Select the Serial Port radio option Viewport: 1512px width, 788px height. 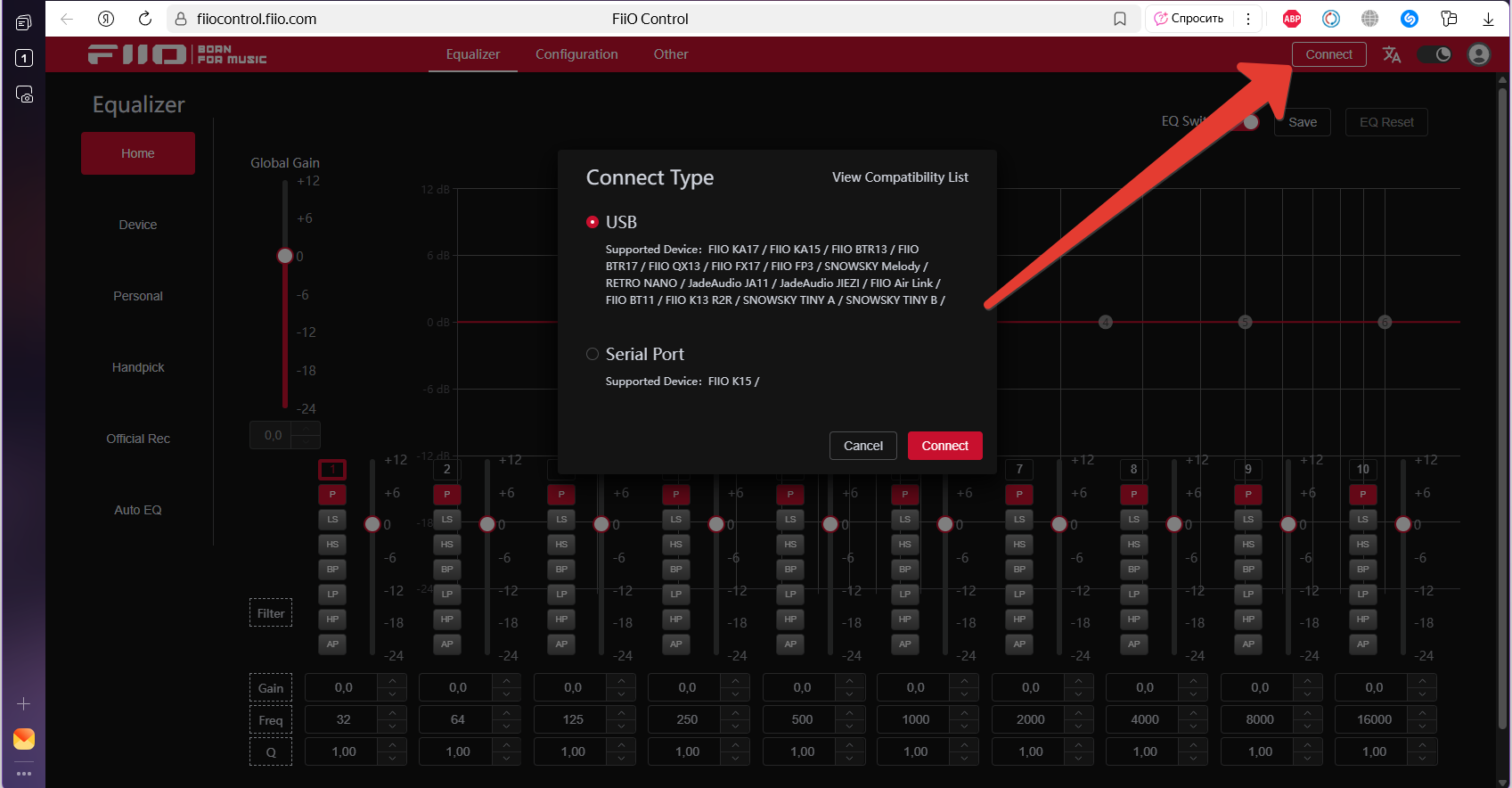(593, 354)
